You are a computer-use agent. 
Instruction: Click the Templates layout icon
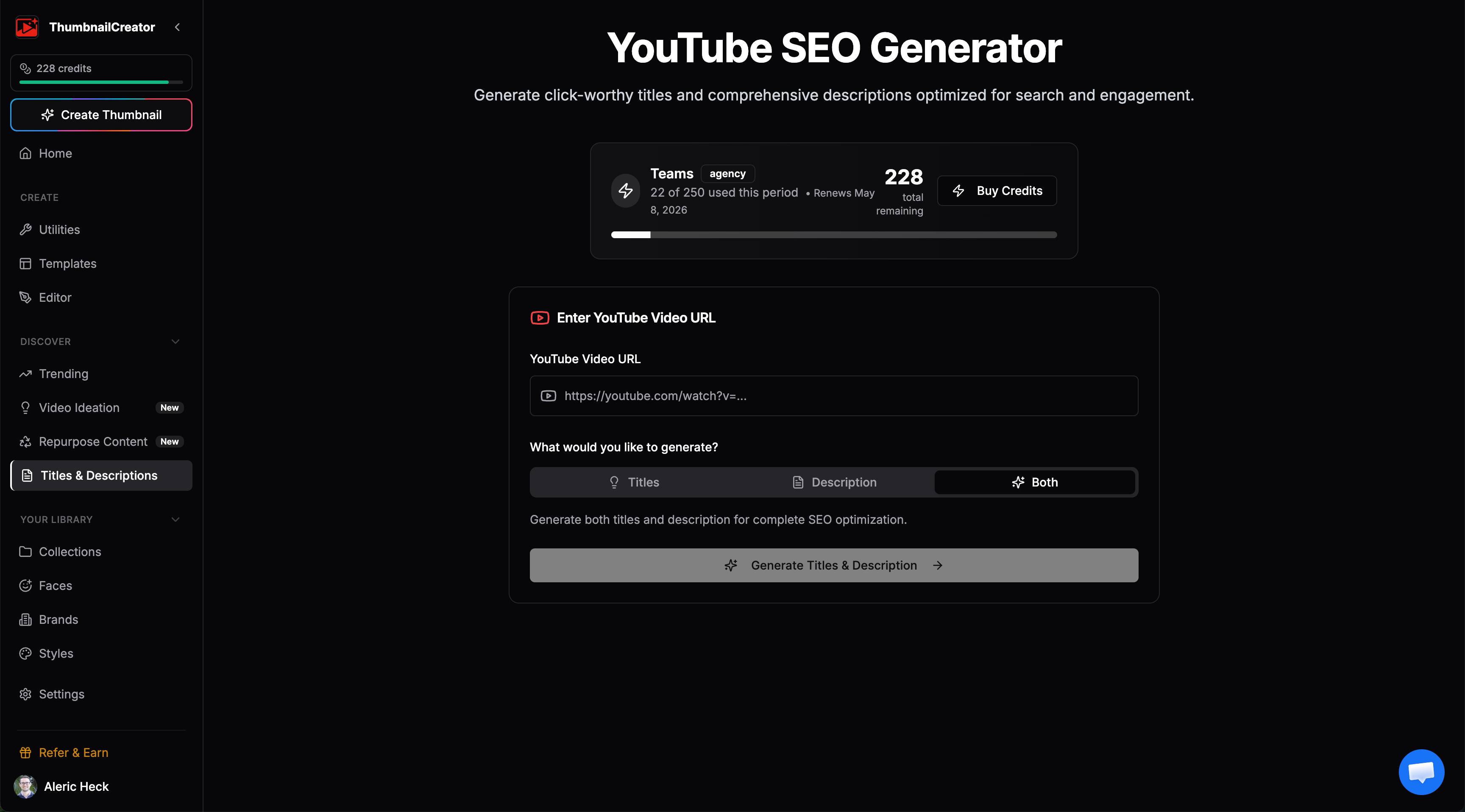point(25,263)
